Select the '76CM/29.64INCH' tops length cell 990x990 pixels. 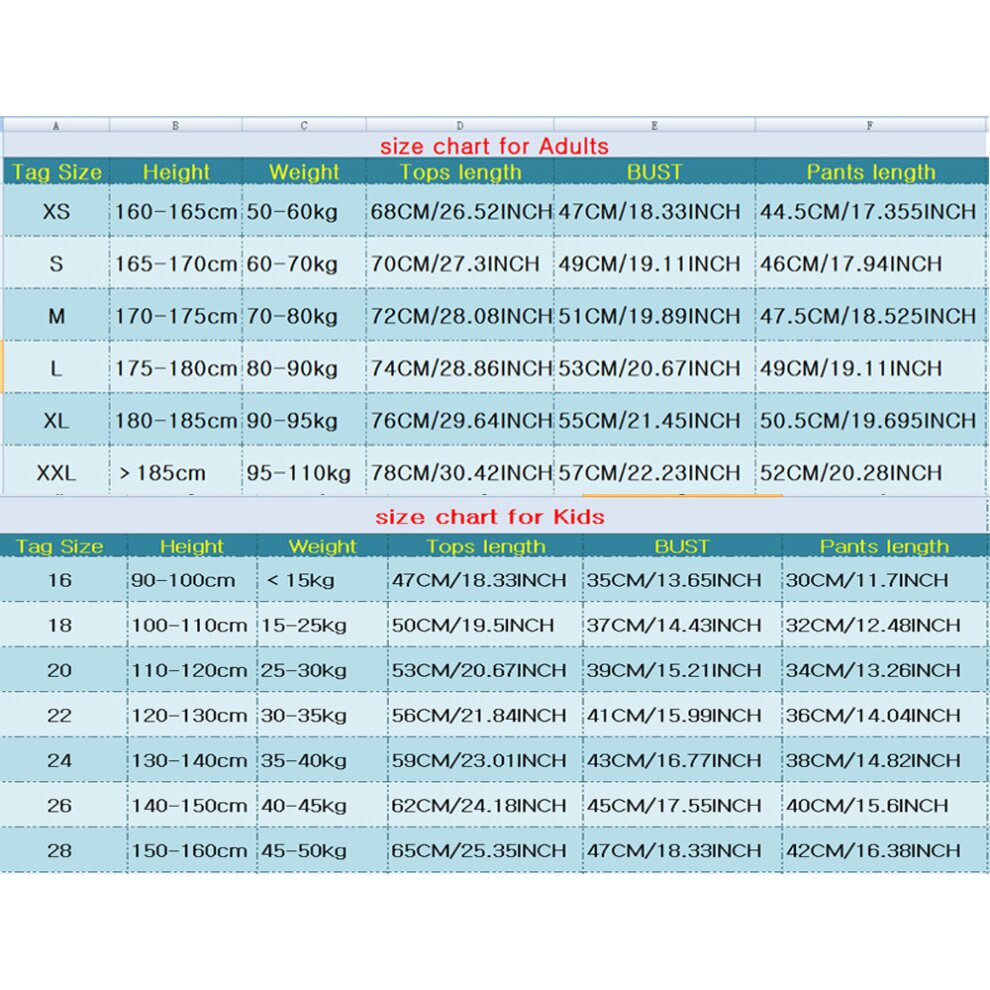click(460, 420)
